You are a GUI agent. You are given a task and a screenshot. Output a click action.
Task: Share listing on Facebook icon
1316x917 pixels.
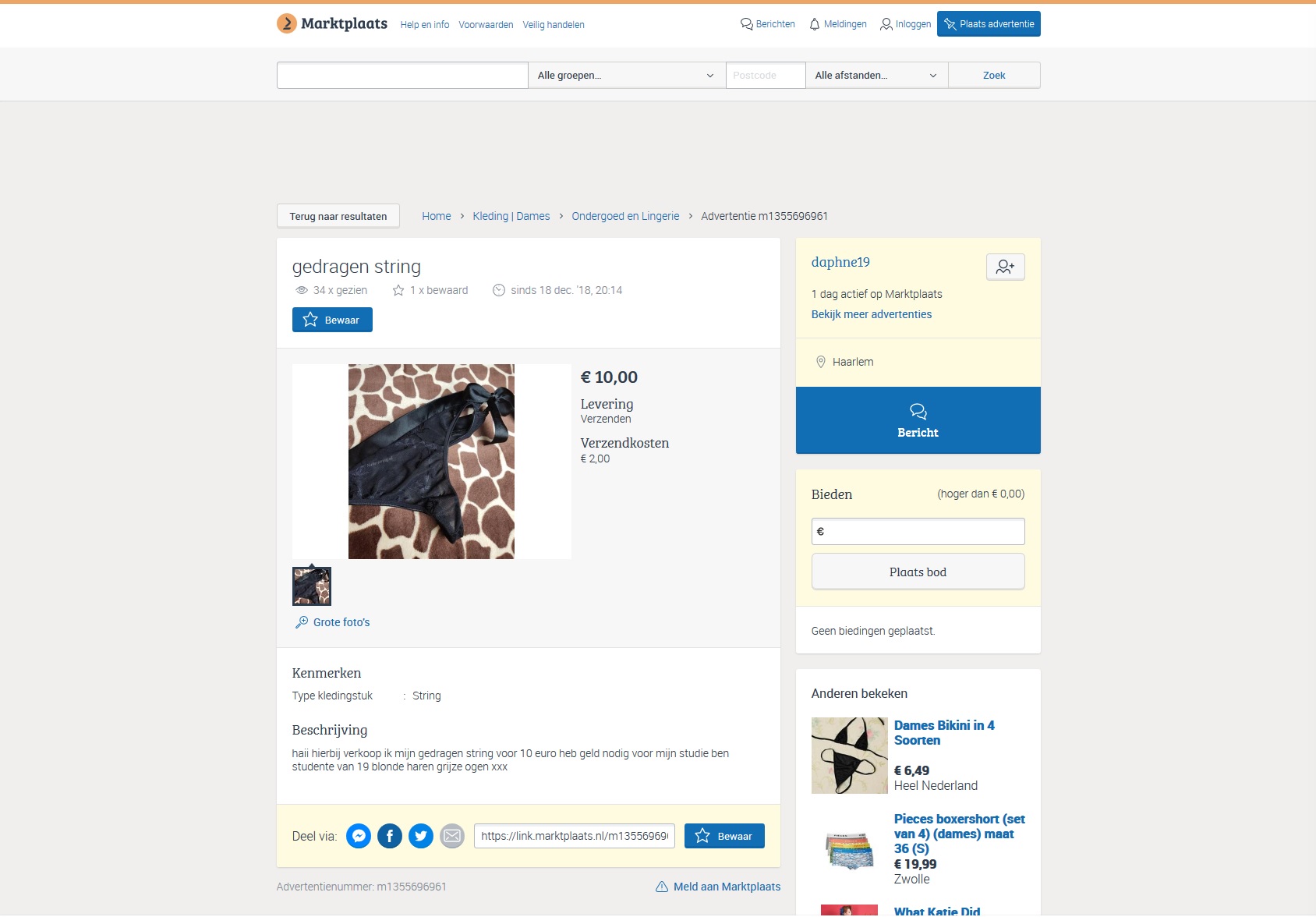(390, 836)
